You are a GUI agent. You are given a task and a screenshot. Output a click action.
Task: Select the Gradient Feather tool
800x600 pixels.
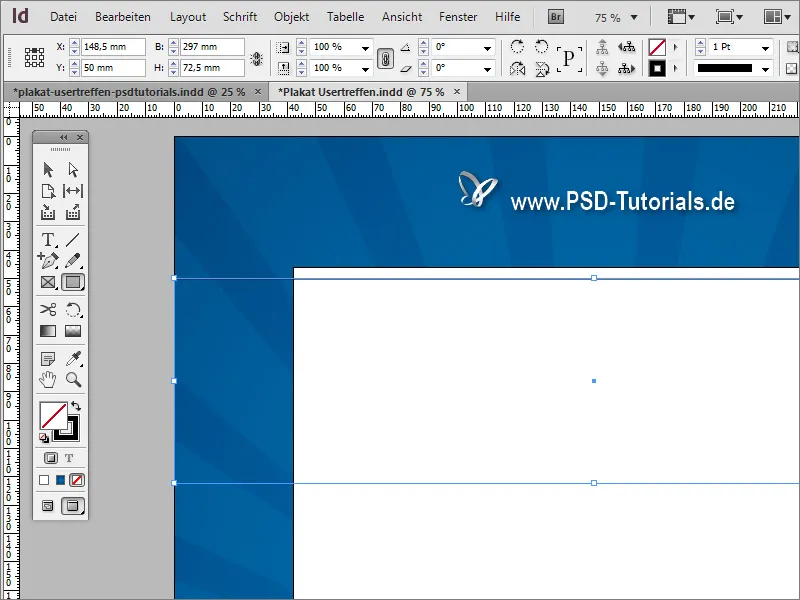point(73,331)
